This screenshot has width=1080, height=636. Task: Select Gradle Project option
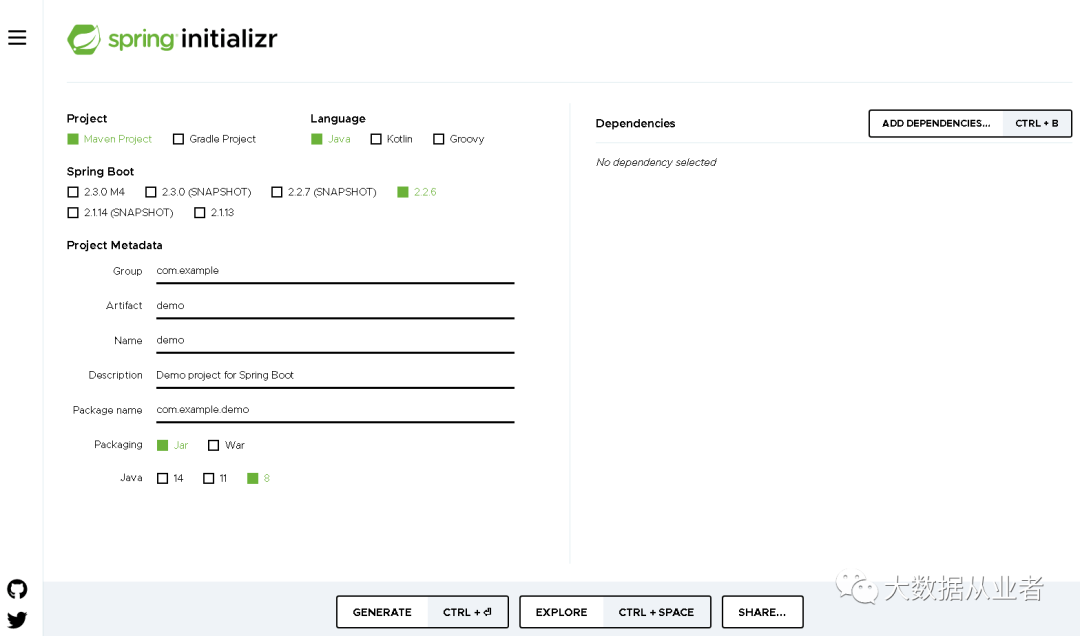pyautogui.click(x=214, y=139)
